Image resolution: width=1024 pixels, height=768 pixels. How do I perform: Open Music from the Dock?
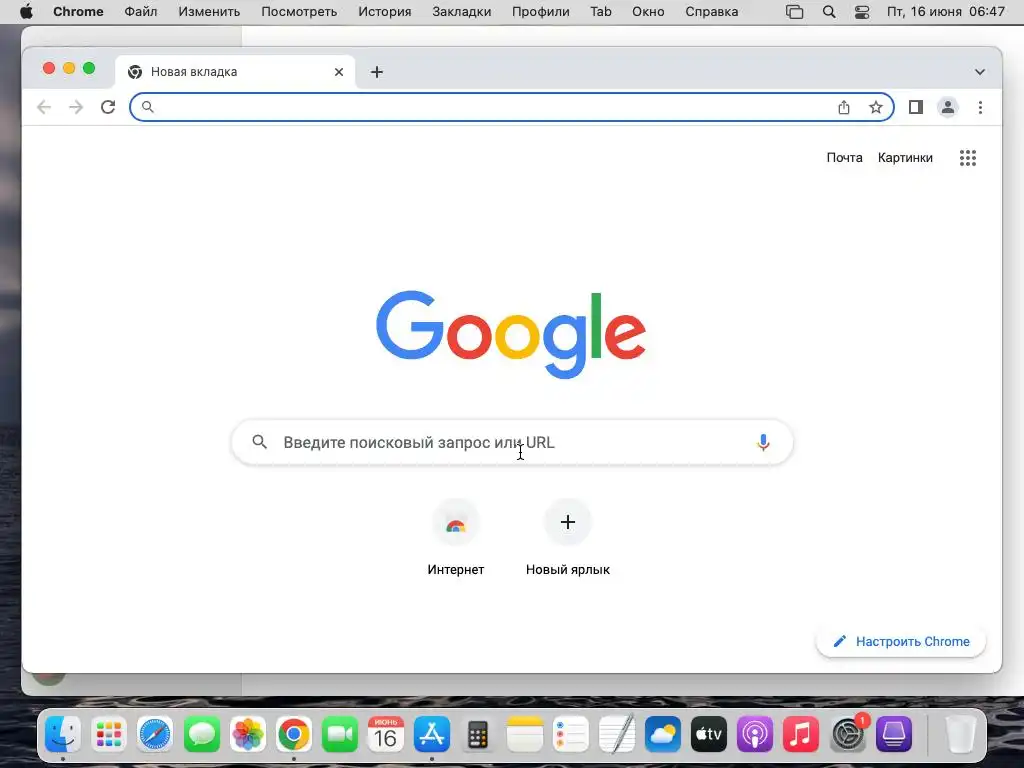[801, 735]
